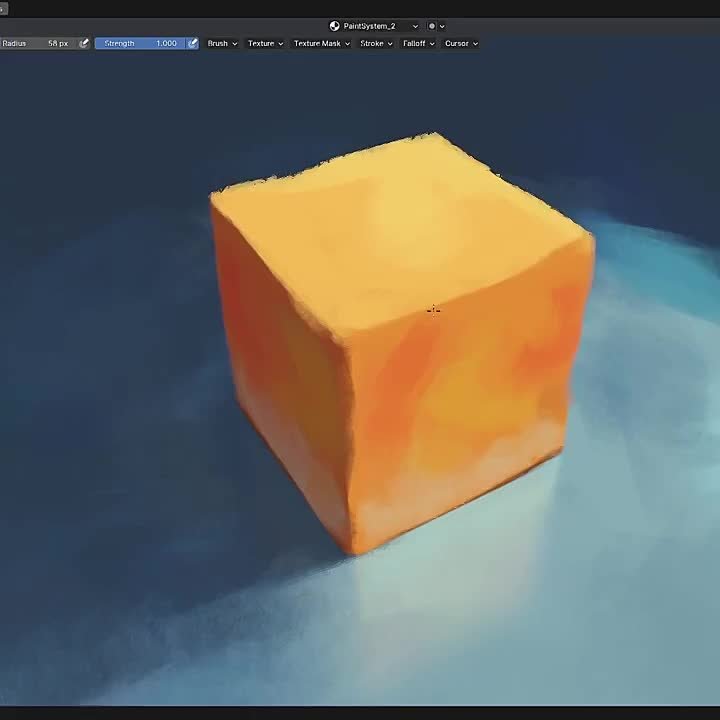Open the PaintSystem_2 selector dropdown
The height and width of the screenshot is (720, 720).
(415, 26)
